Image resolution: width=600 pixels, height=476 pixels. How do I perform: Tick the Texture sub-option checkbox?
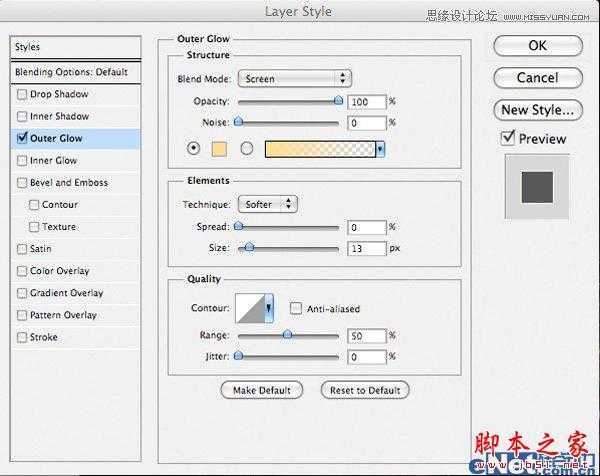point(34,227)
